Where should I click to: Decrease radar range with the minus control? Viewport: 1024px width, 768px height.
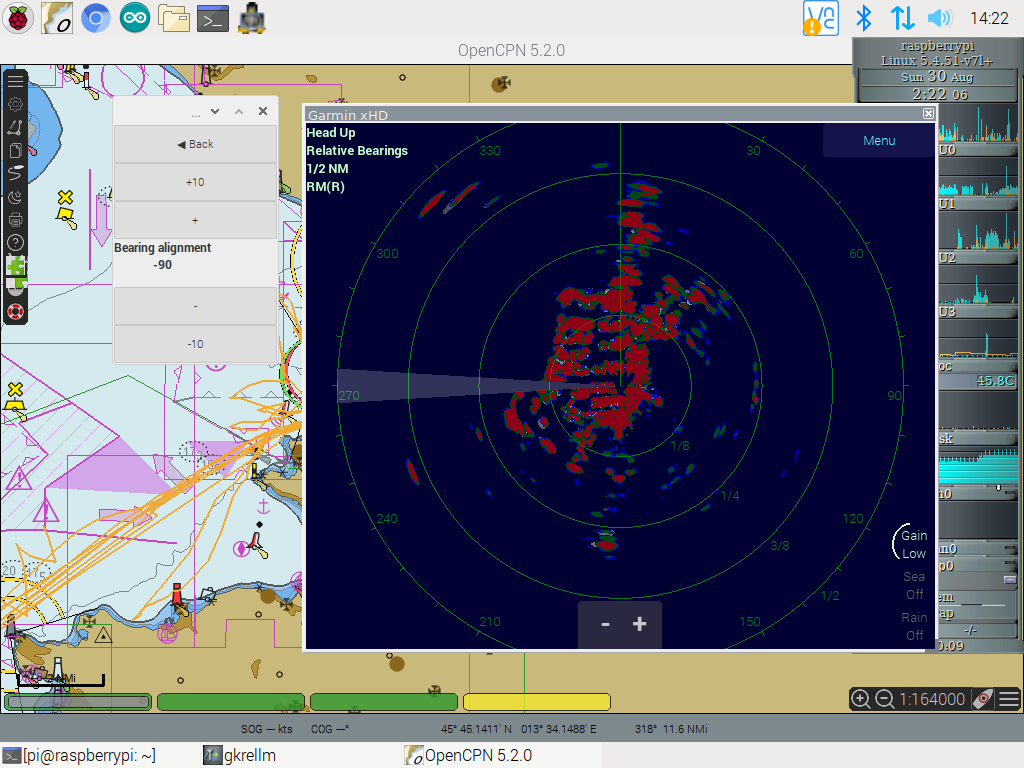click(604, 623)
